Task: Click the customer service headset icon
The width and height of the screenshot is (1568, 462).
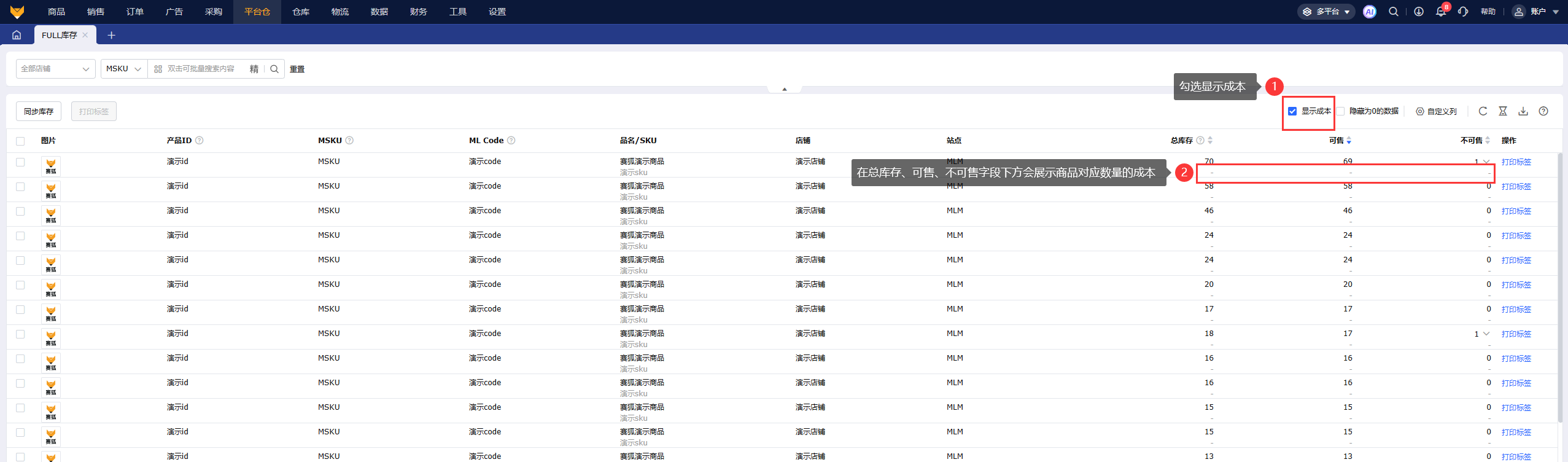Action: click(x=1463, y=12)
